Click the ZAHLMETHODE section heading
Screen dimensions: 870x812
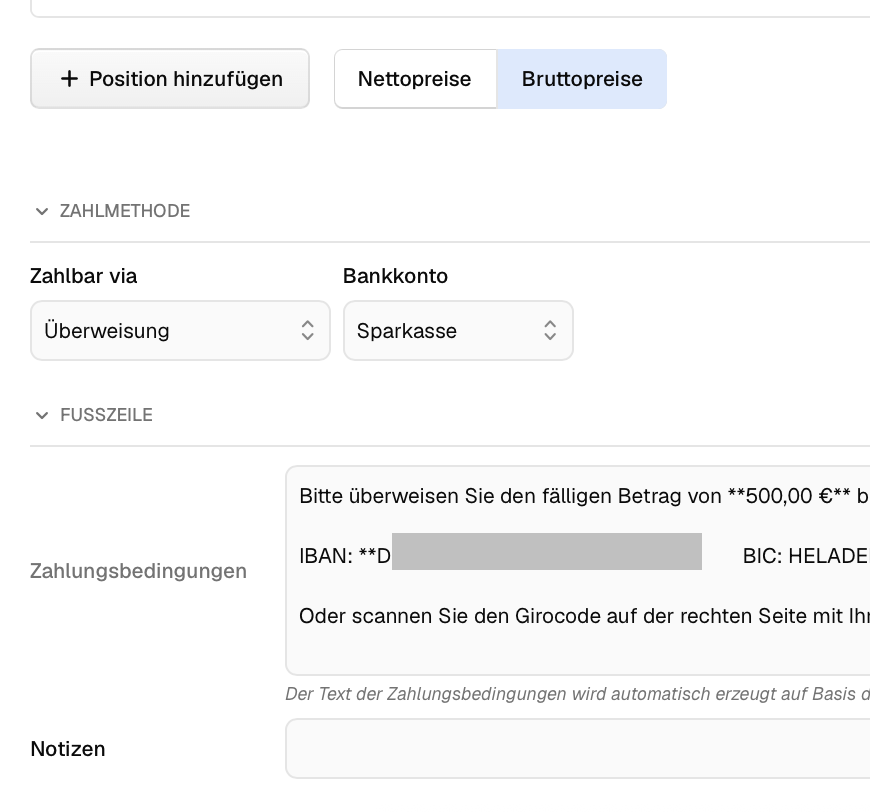pos(124,211)
